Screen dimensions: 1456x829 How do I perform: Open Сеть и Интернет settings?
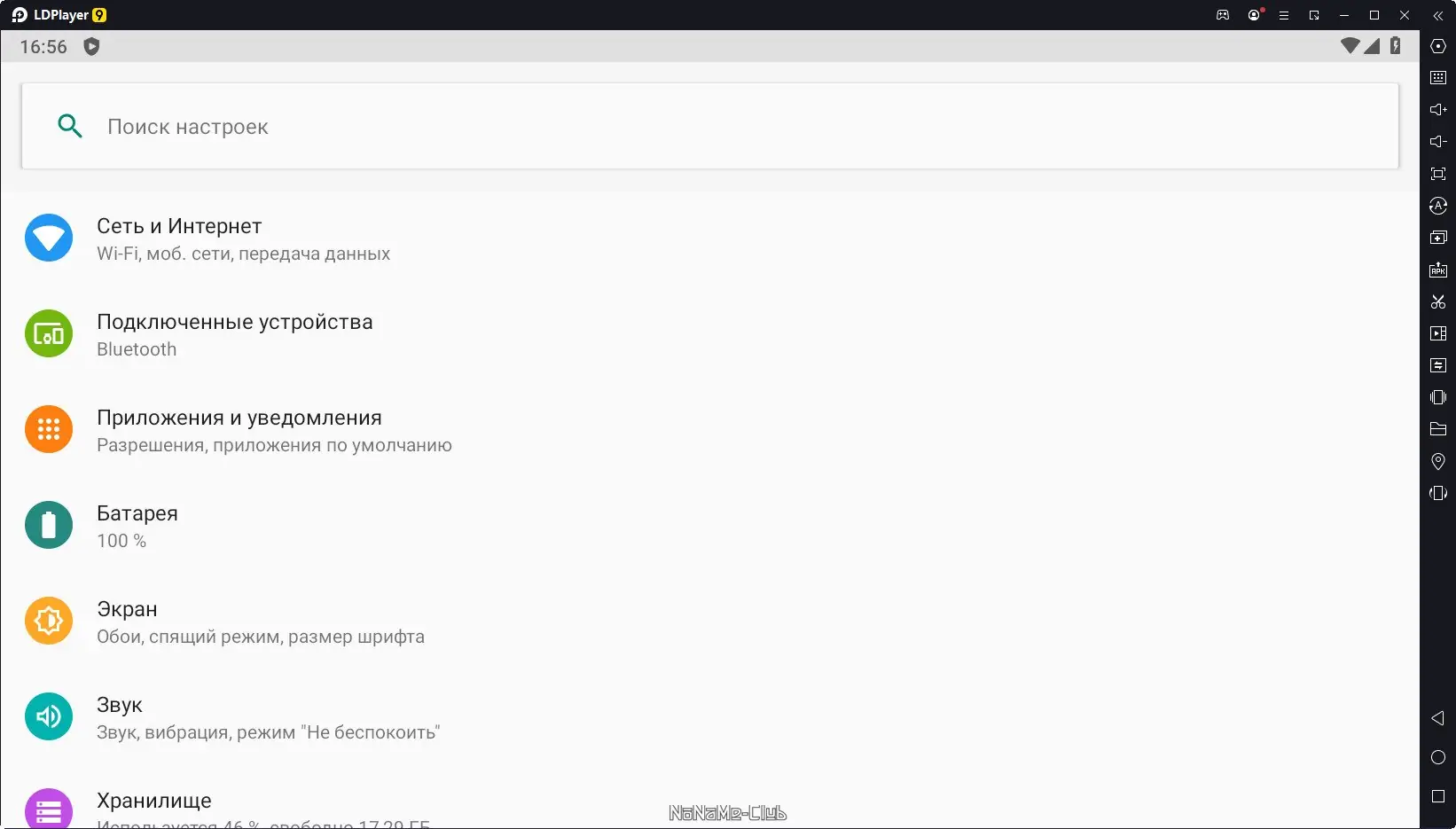(x=709, y=239)
